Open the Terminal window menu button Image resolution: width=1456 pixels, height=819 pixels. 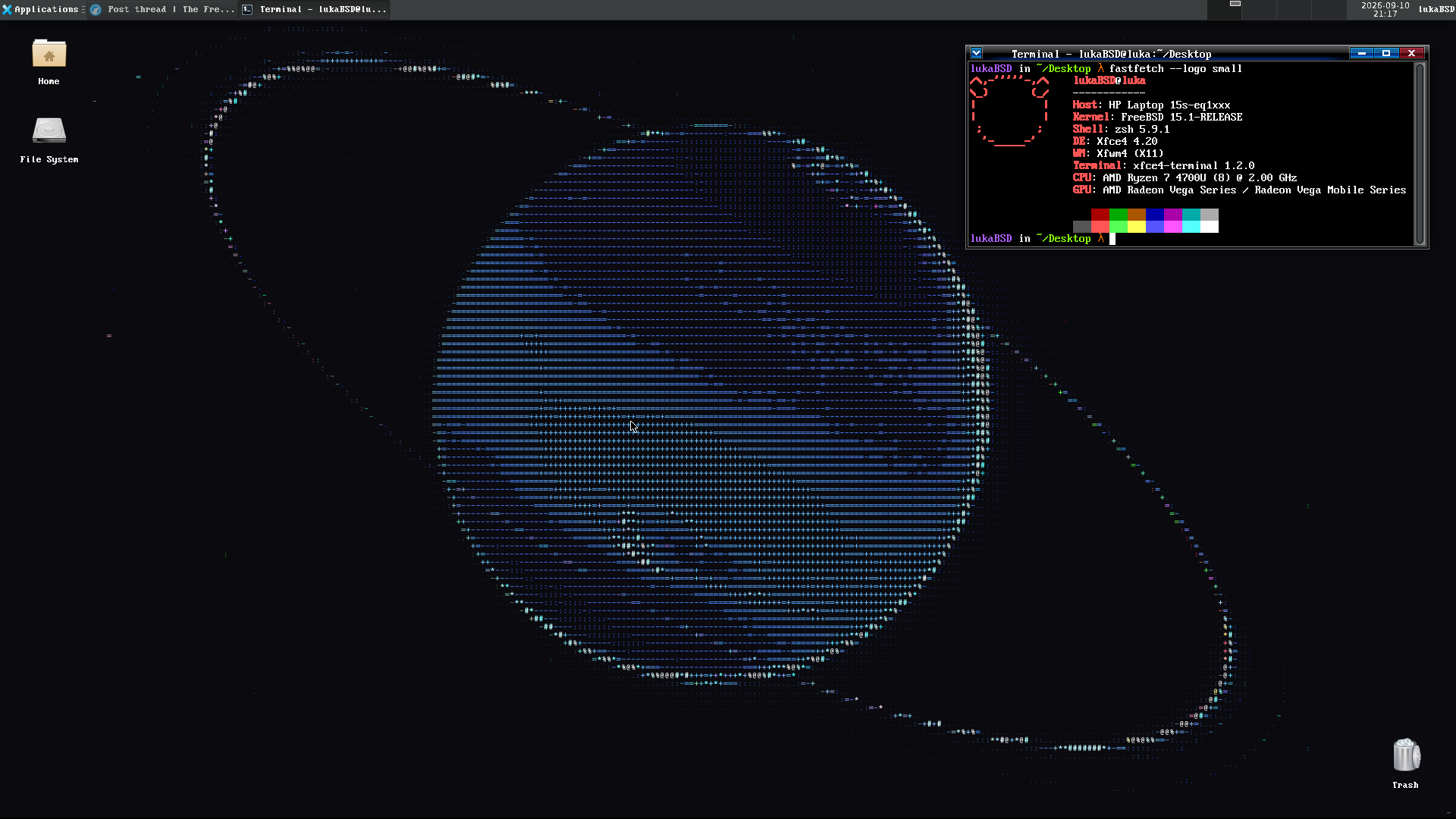click(x=977, y=53)
